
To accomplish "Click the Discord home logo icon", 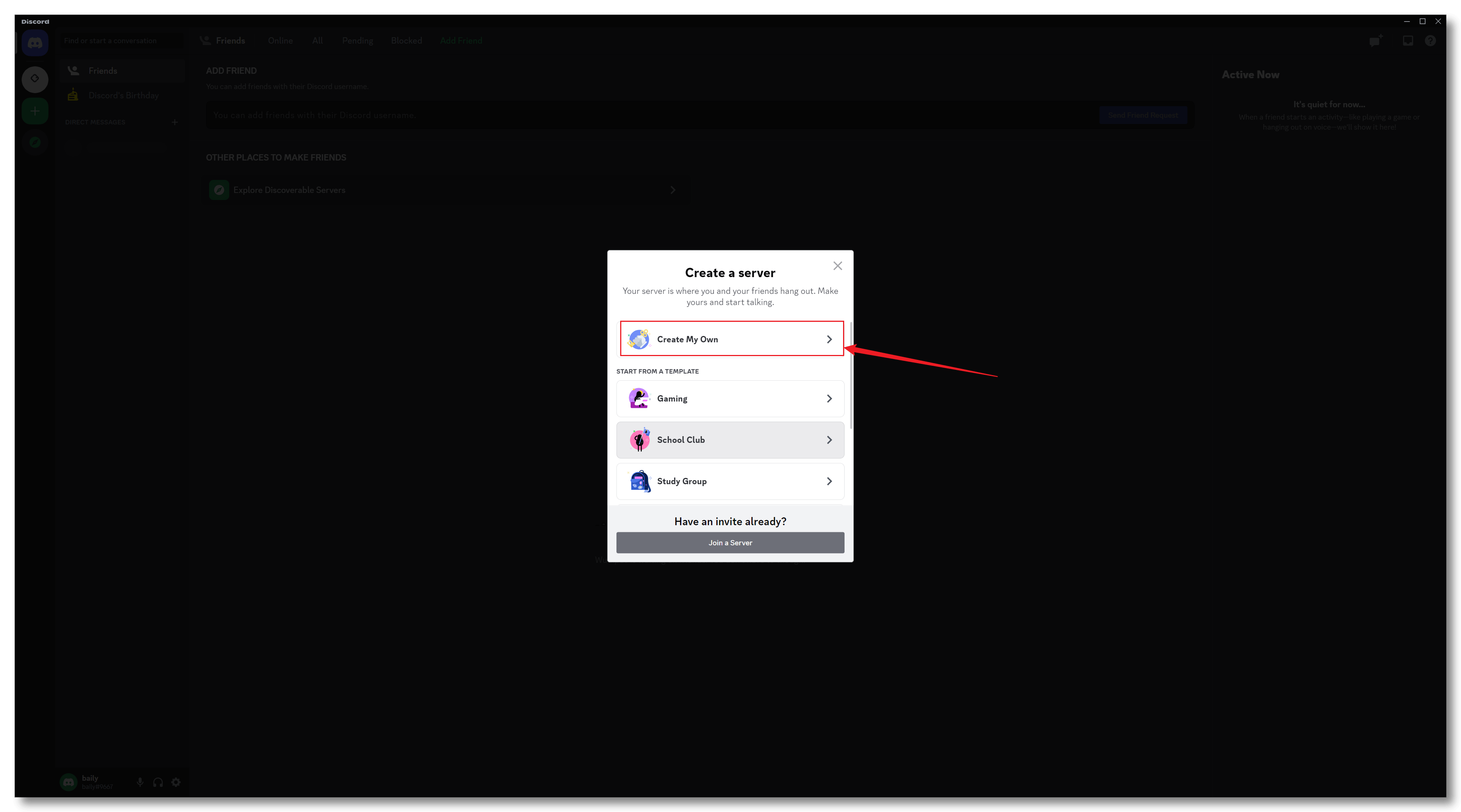I will click(35, 43).
